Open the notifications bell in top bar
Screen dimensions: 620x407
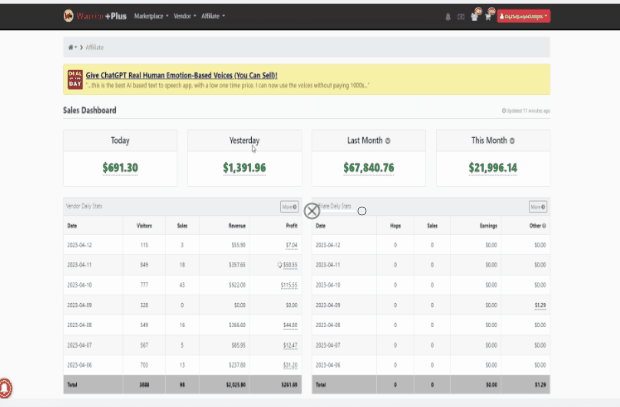point(447,16)
